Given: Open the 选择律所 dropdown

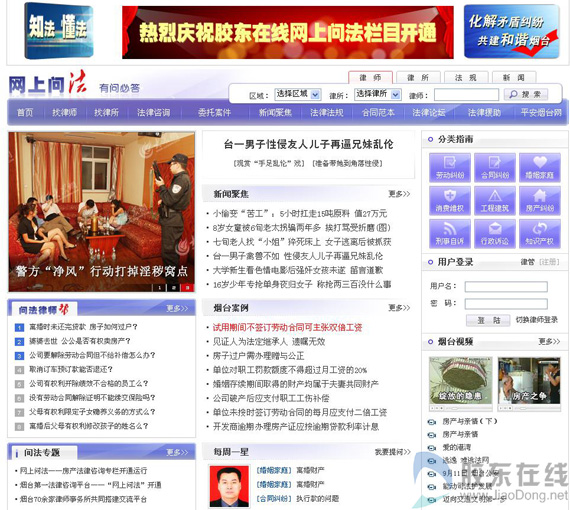Looking at the screenshot, I should pos(378,95).
